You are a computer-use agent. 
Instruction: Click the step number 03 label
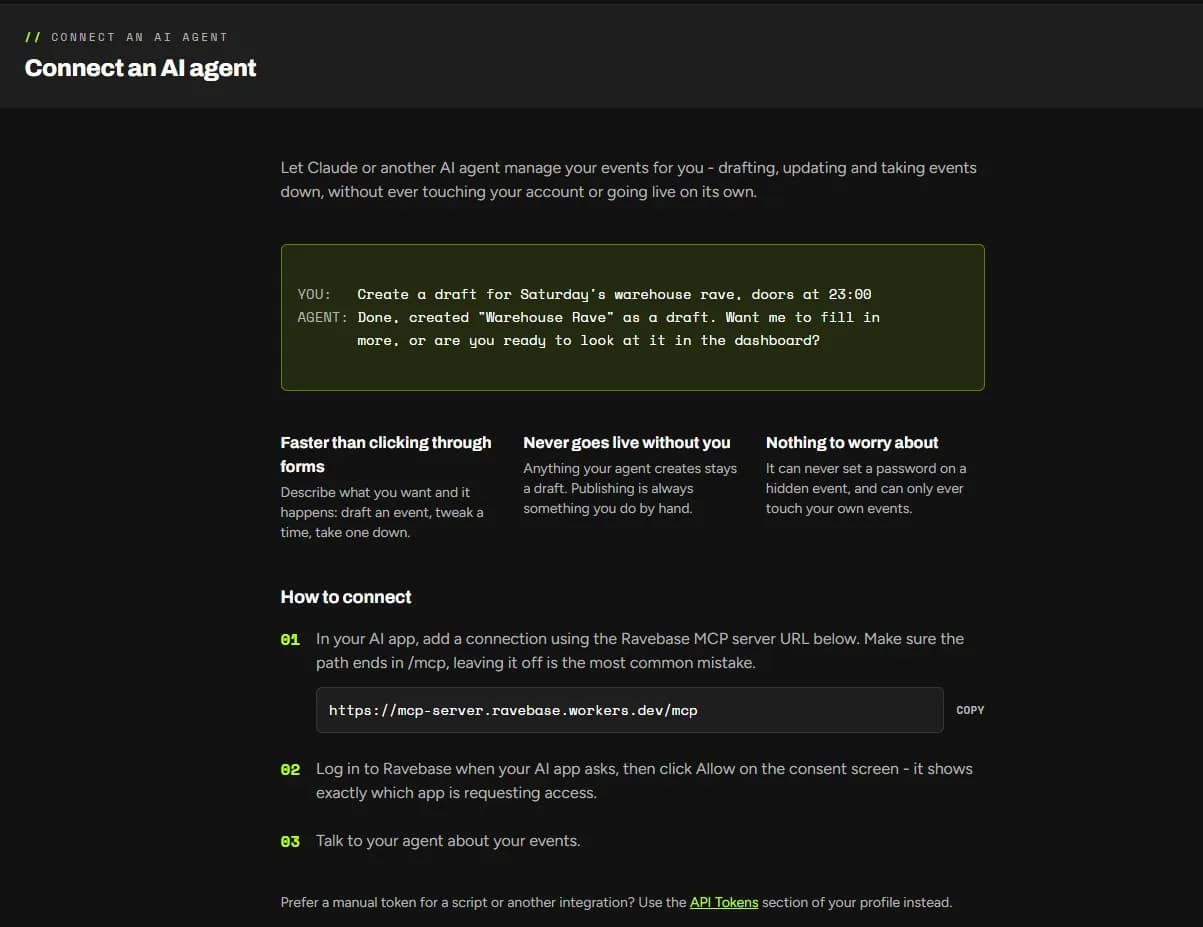(290, 842)
